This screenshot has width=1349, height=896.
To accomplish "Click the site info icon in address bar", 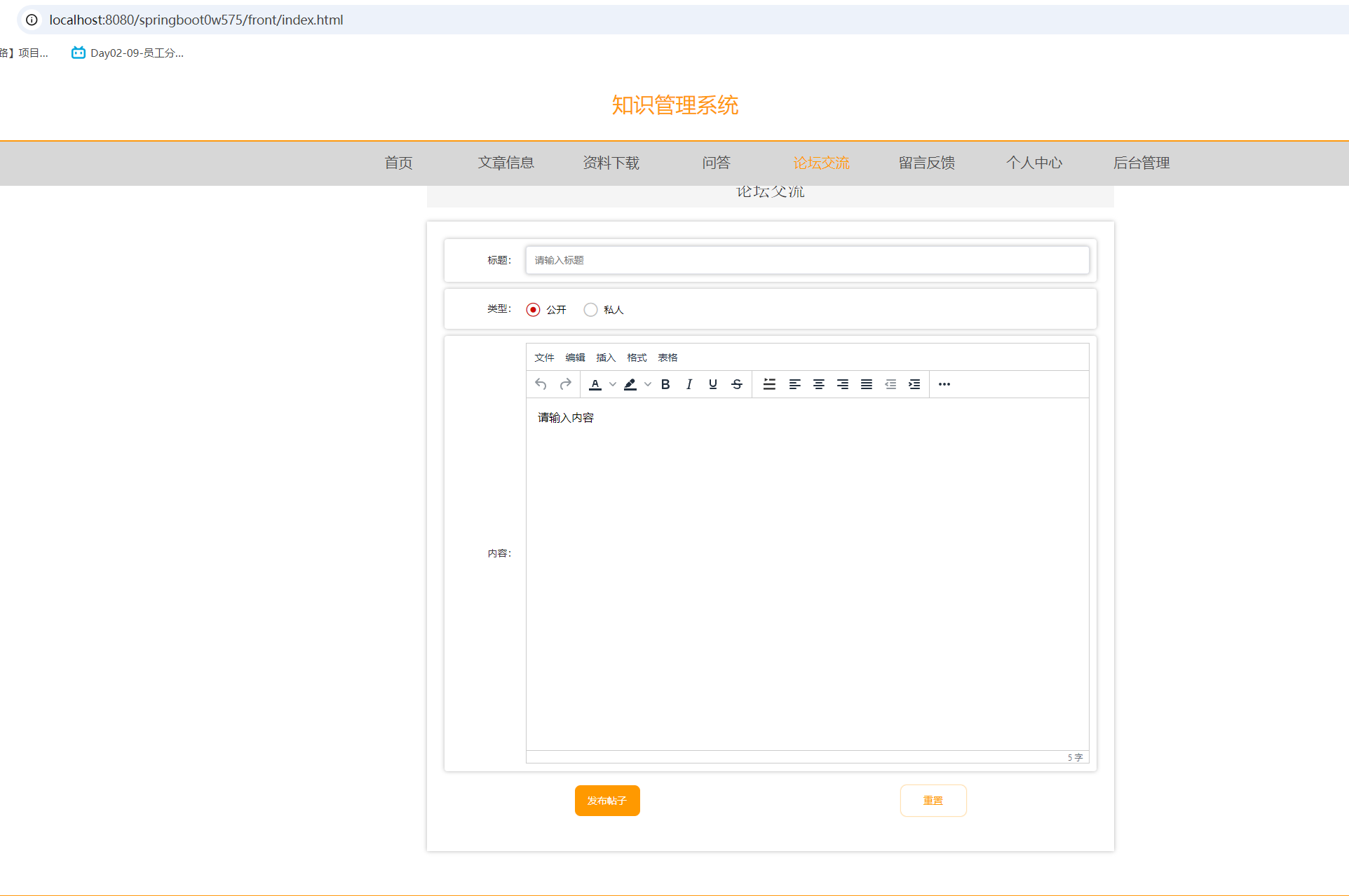I will [x=32, y=20].
